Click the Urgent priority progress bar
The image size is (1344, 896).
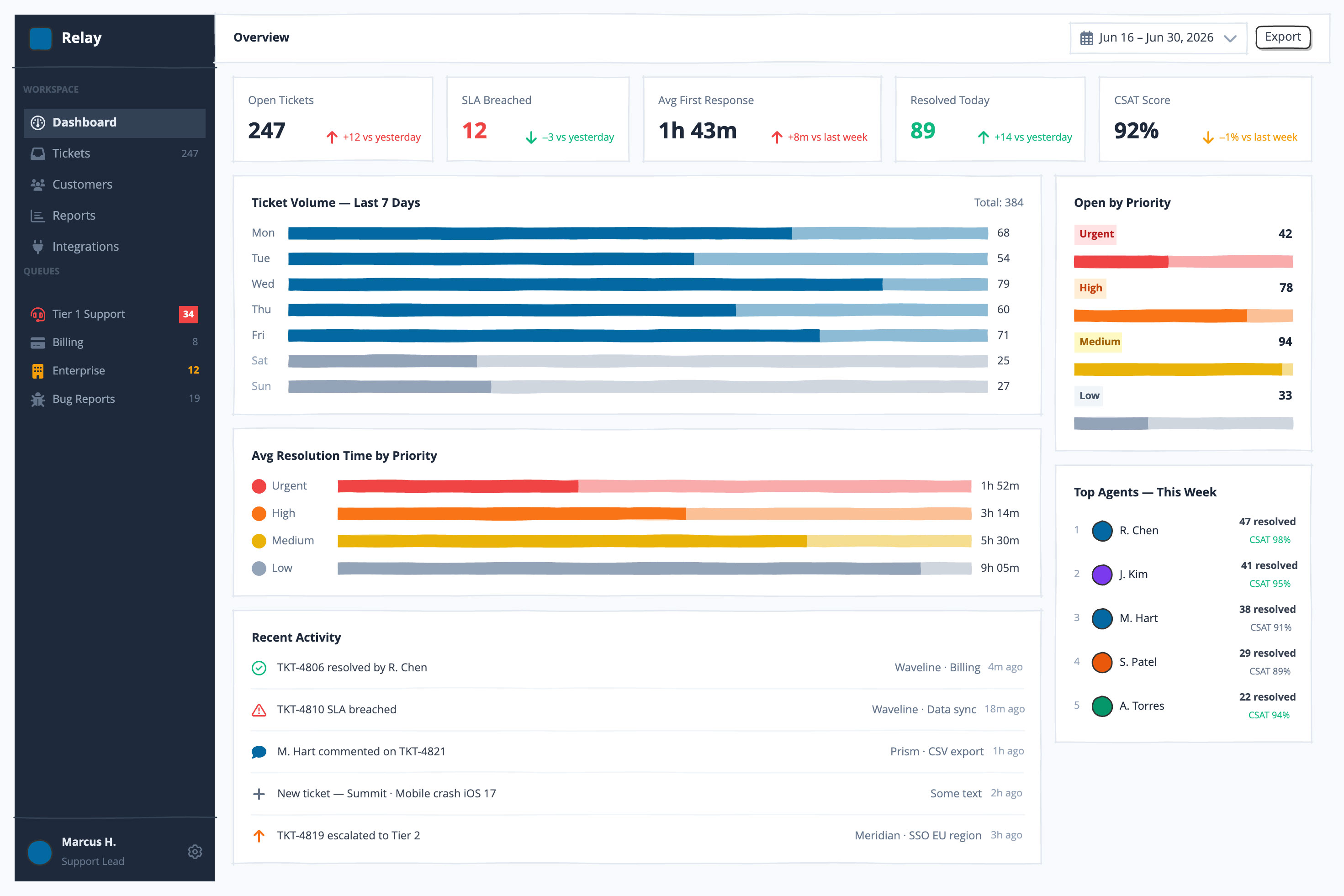pyautogui.click(x=1183, y=262)
